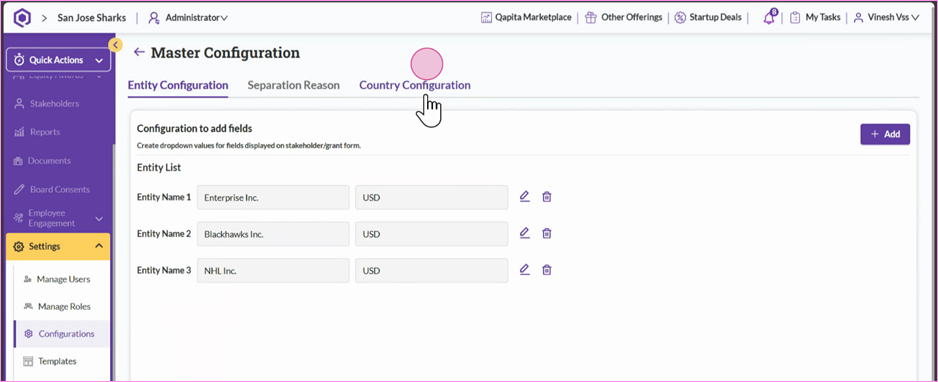
Task: Switch to the Entity Configuration tab
Action: point(178,85)
